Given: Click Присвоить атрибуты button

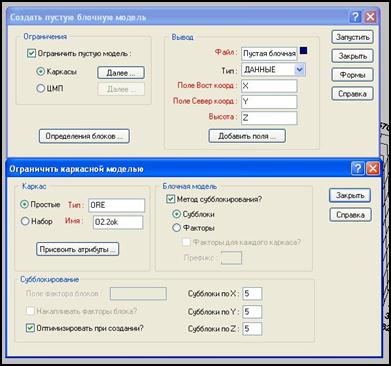Looking at the screenshot, I should (x=77, y=249).
